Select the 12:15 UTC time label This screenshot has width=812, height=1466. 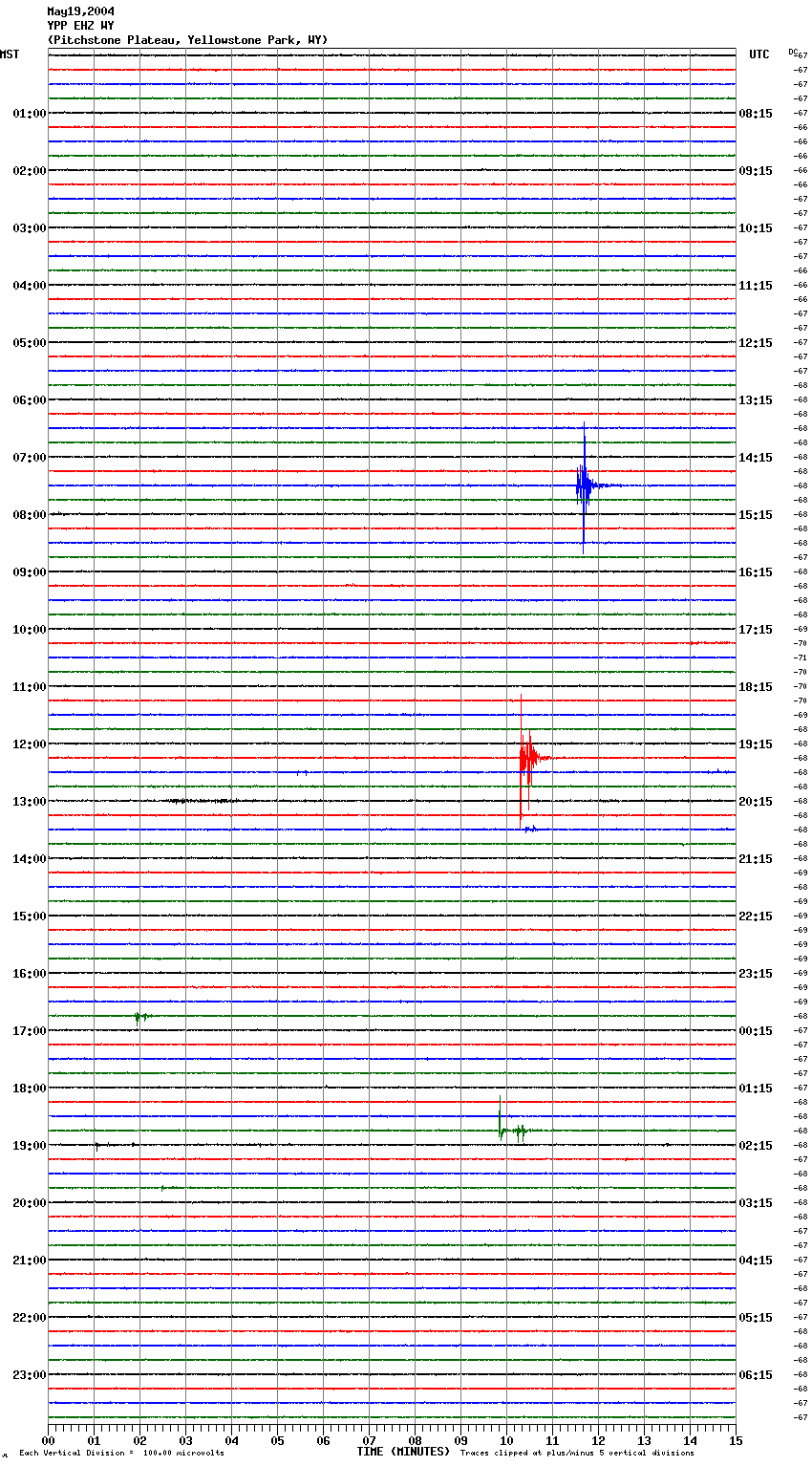point(756,343)
